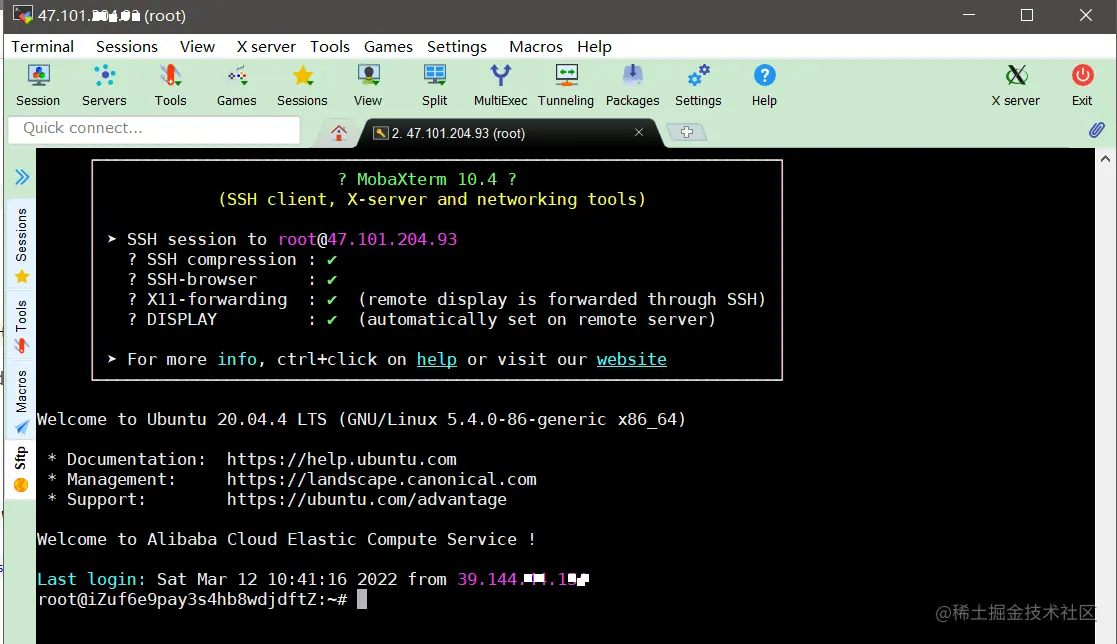The height and width of the screenshot is (644, 1117).
Task: Click the help link in terminal banner
Action: pos(437,359)
